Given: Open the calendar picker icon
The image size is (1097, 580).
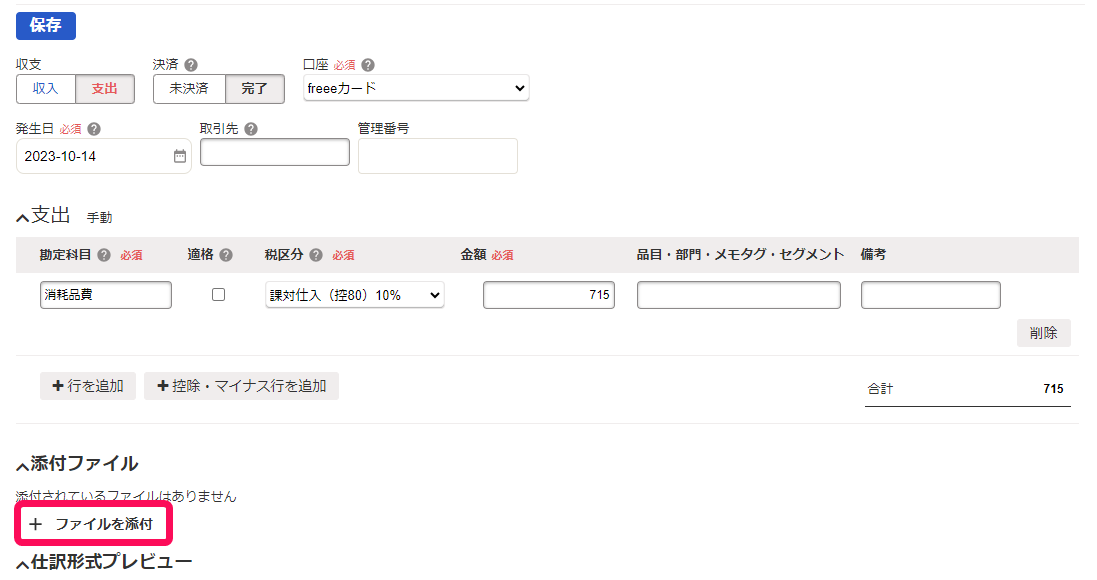Looking at the screenshot, I should click(x=180, y=156).
